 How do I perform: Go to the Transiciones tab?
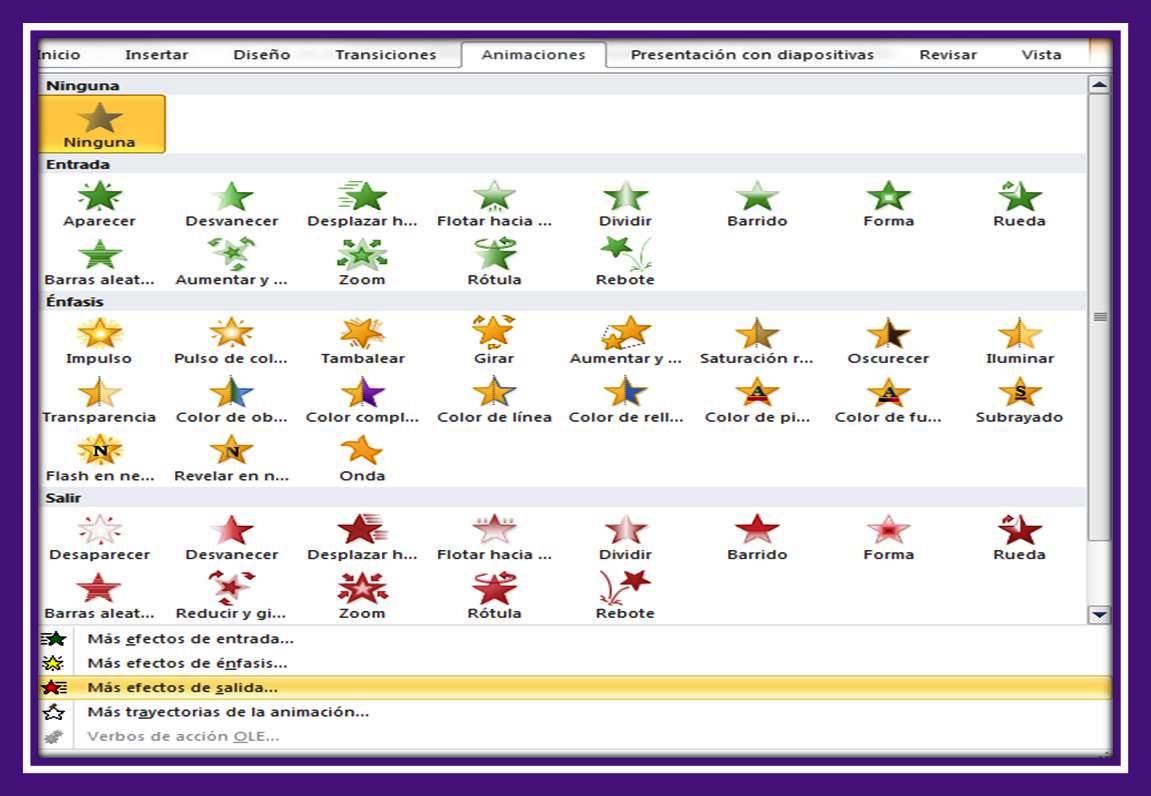pos(385,54)
